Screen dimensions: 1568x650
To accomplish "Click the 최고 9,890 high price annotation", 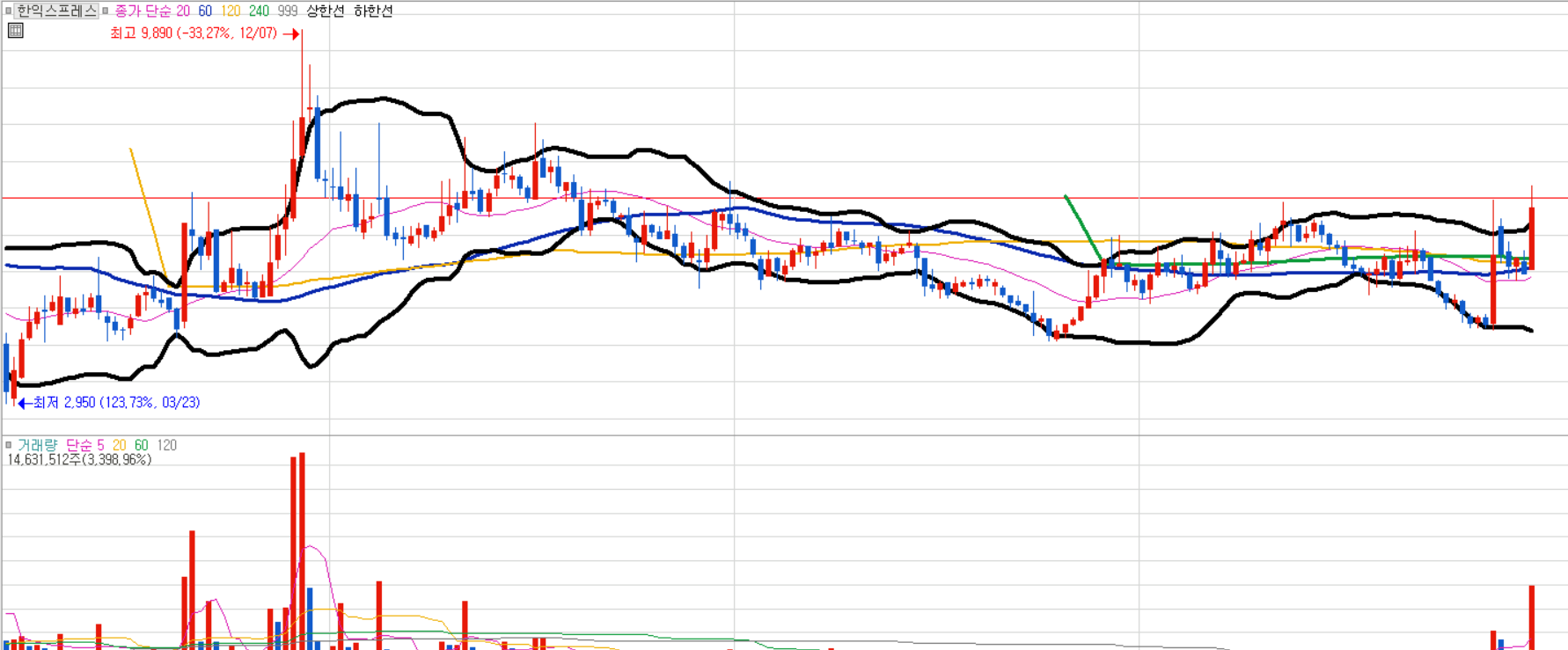I will [x=194, y=33].
